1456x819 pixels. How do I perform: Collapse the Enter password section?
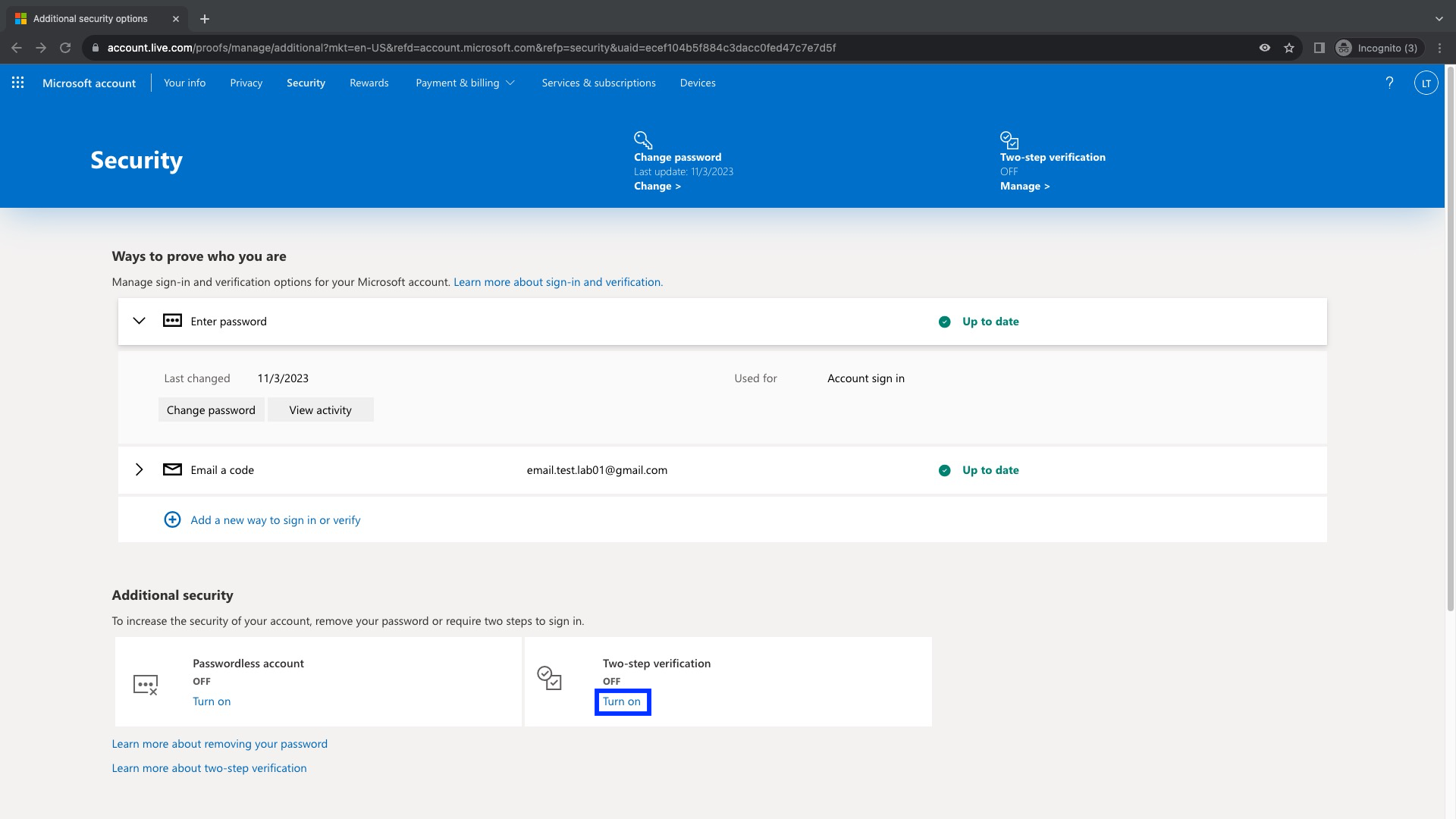(139, 321)
